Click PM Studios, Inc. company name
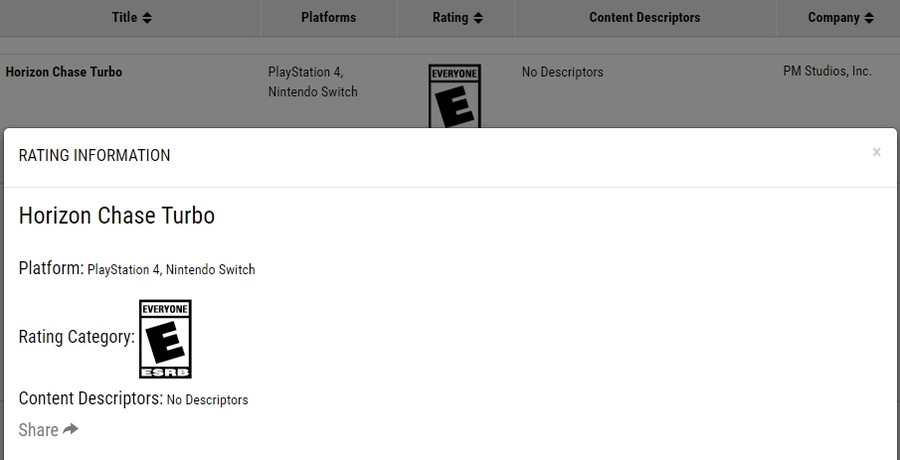Viewport: 900px width, 460px height. (827, 72)
